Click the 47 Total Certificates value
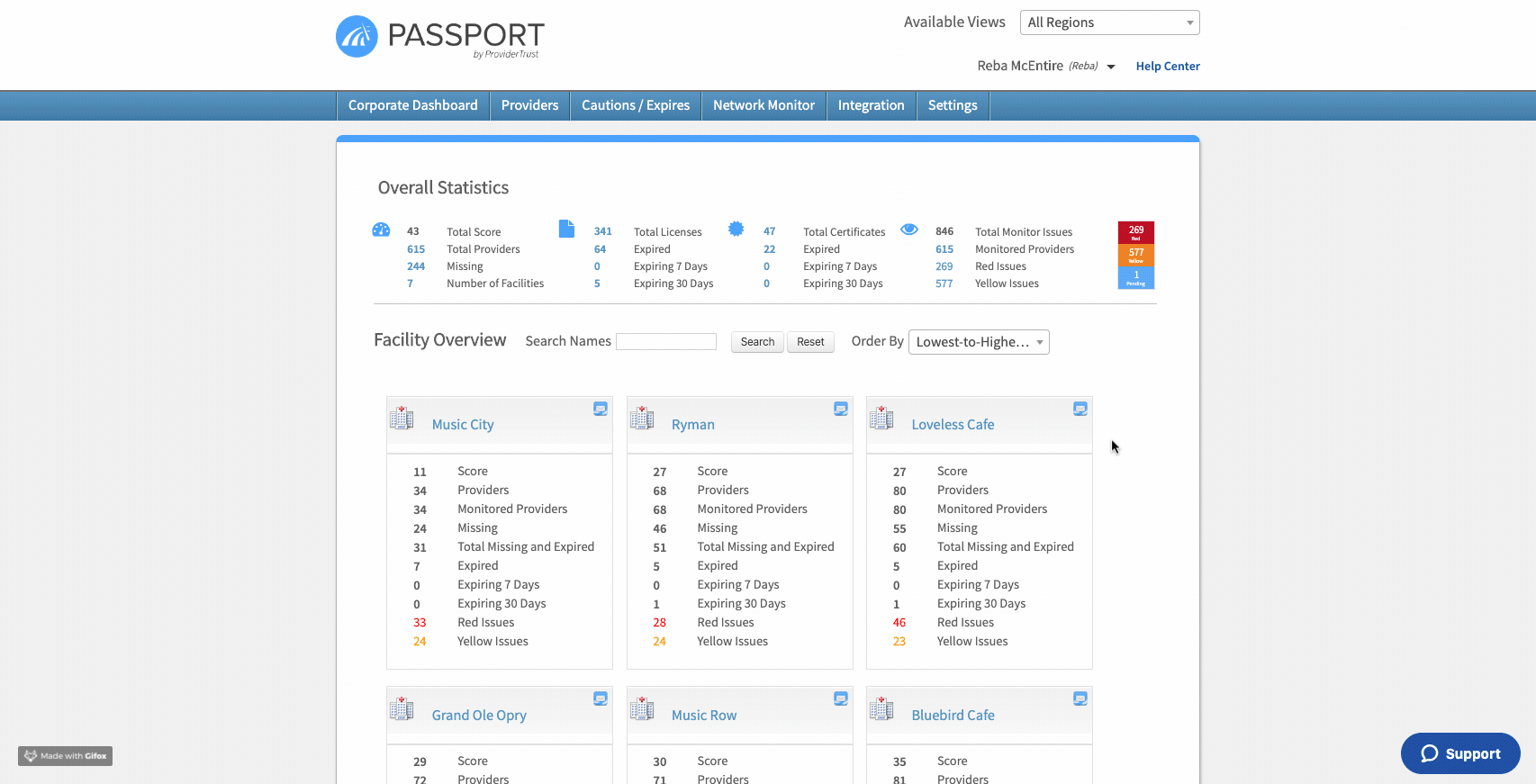The image size is (1536, 784). pos(769,231)
